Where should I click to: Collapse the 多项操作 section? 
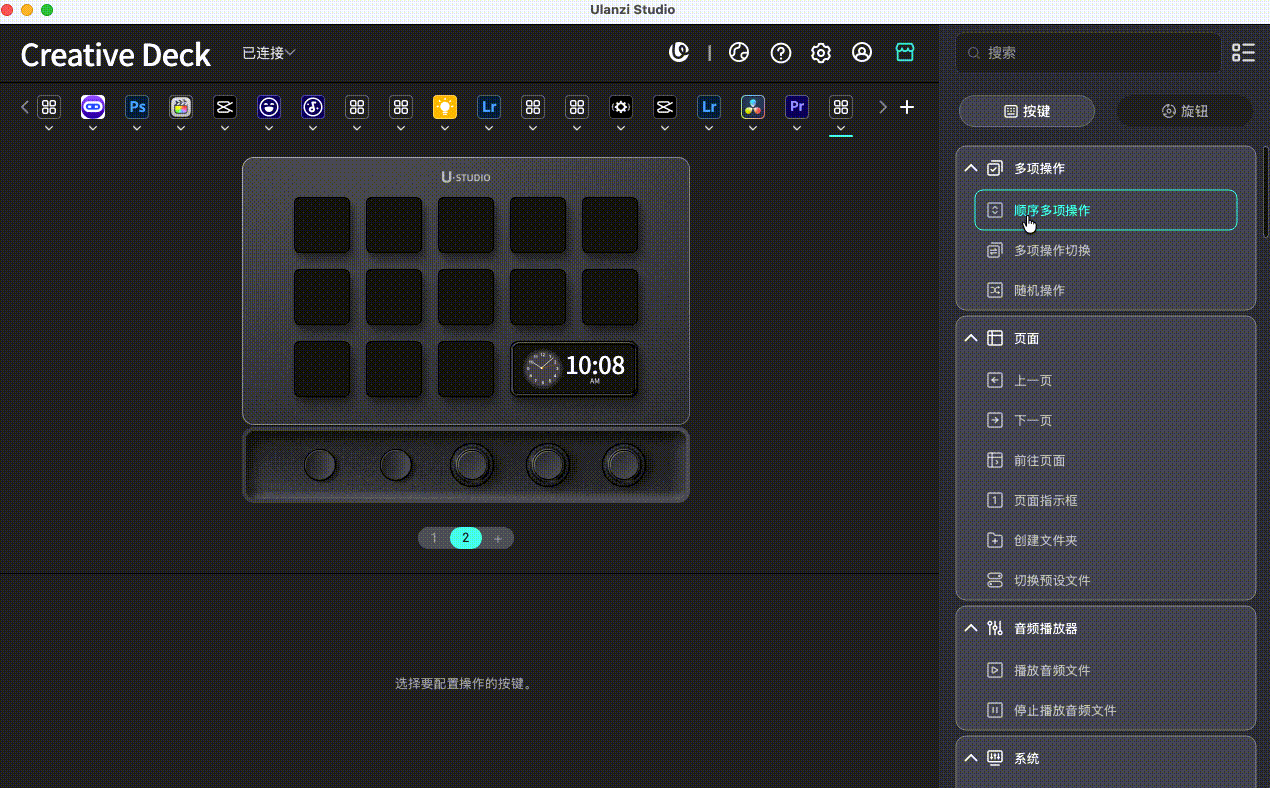[x=971, y=169]
